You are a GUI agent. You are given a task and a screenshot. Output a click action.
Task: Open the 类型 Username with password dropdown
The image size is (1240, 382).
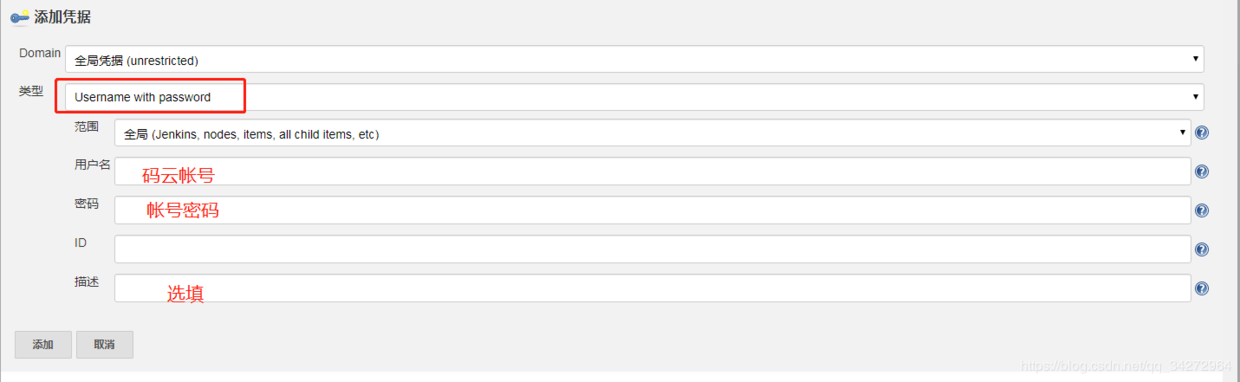point(634,97)
